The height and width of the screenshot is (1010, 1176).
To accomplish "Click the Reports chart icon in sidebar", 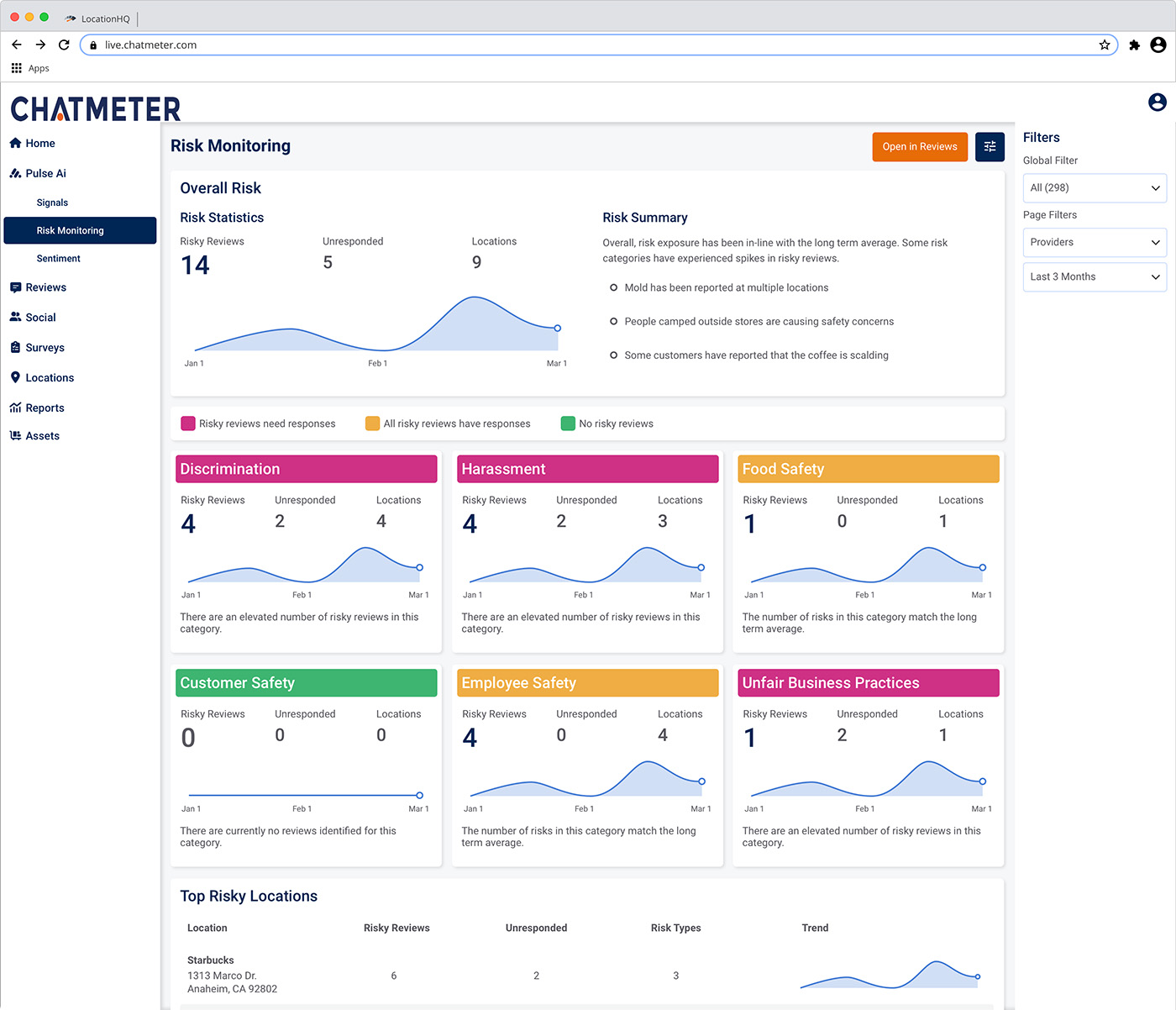I will point(15,408).
